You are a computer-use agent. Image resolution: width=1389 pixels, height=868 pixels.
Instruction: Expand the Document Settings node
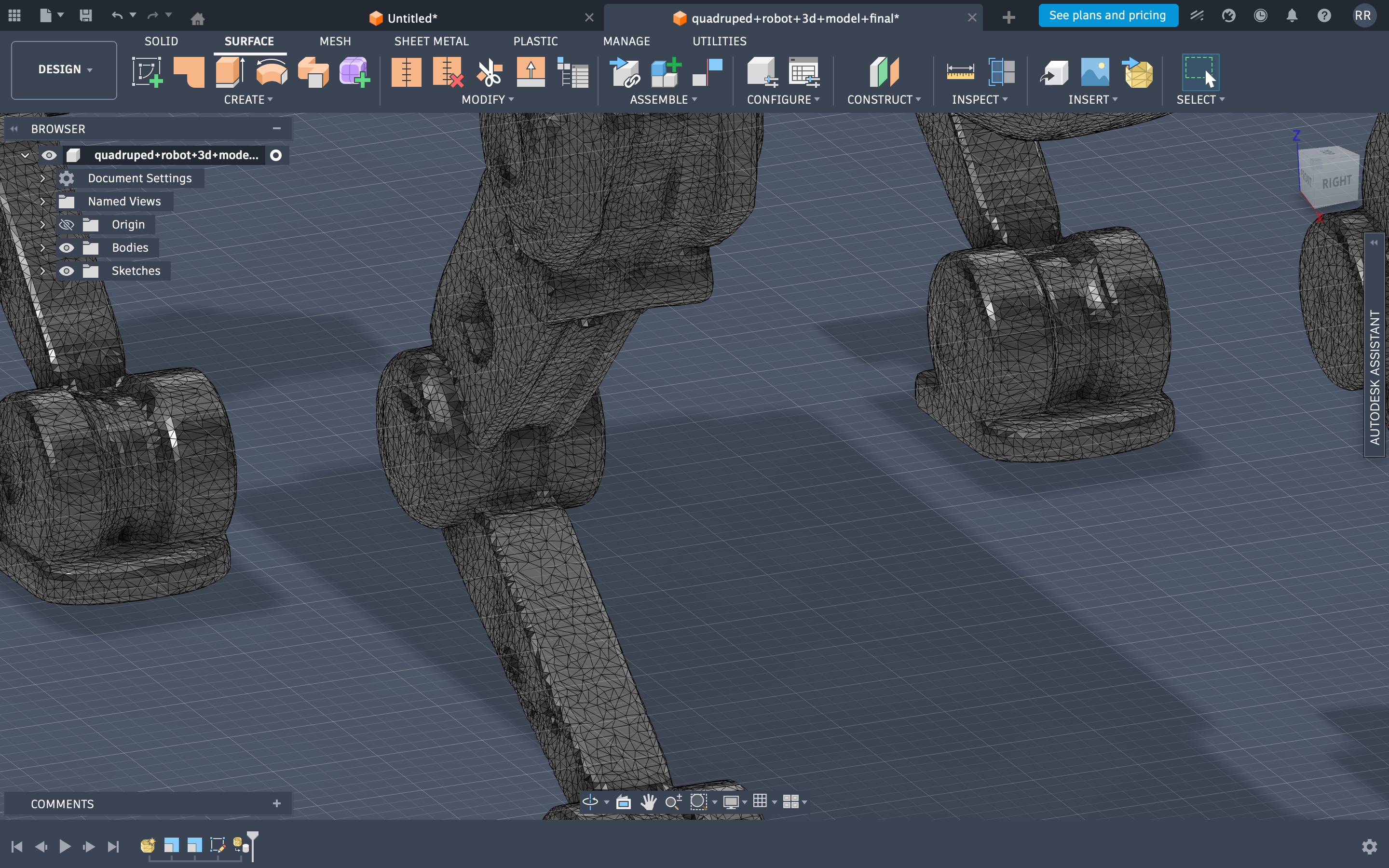42,178
